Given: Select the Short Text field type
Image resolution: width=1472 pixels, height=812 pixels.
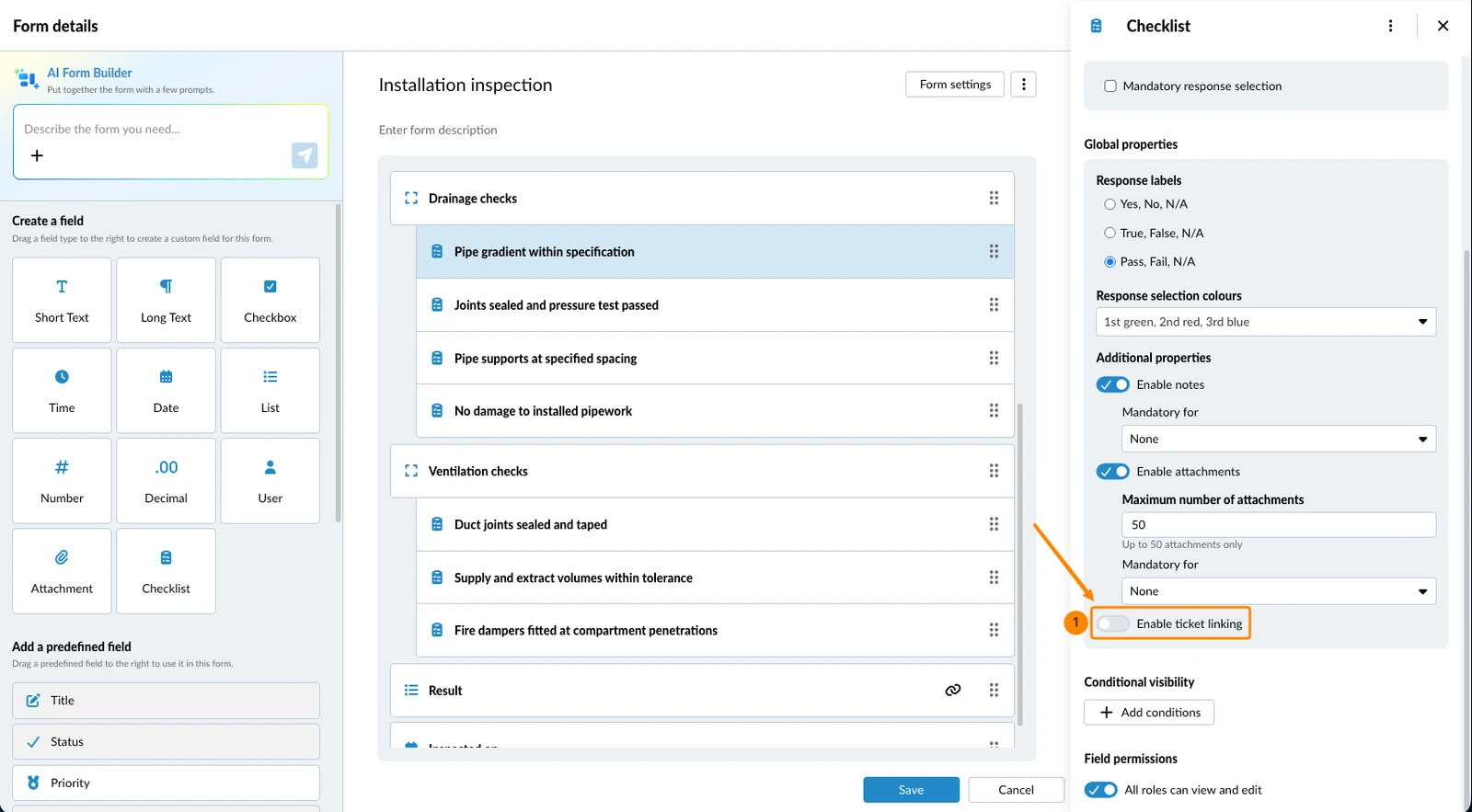Looking at the screenshot, I should [x=62, y=301].
